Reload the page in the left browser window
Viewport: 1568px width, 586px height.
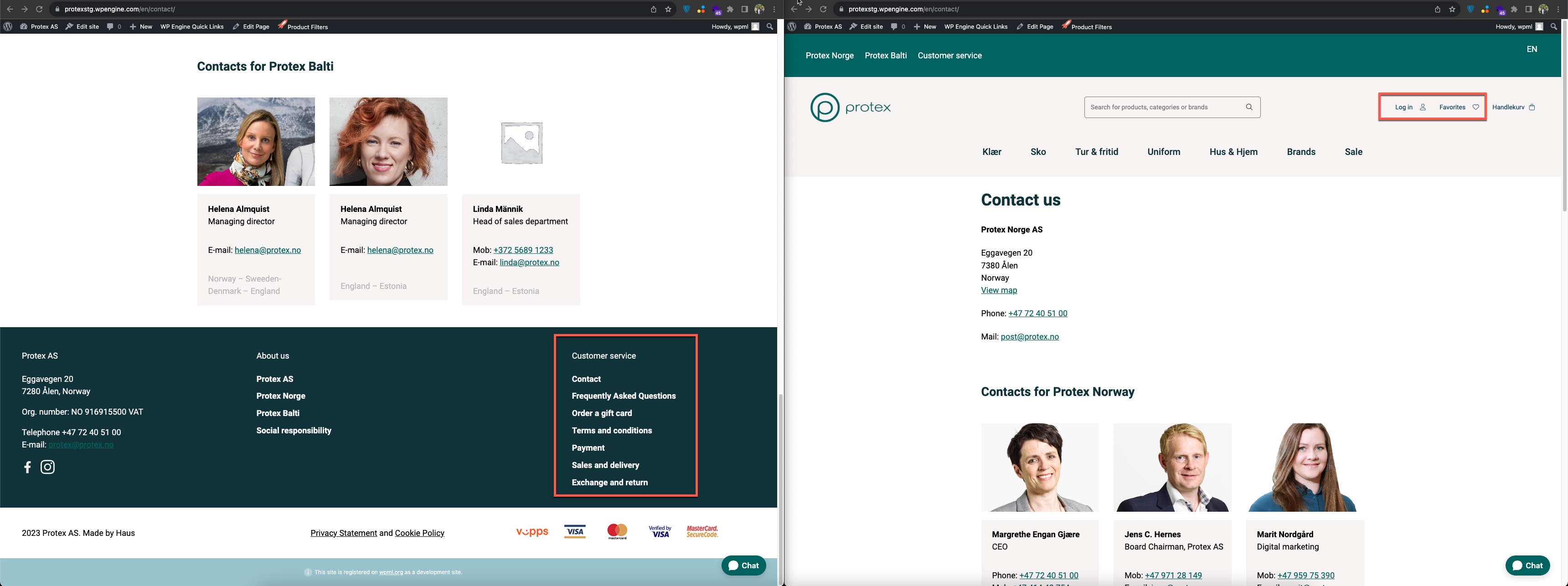tap(39, 9)
